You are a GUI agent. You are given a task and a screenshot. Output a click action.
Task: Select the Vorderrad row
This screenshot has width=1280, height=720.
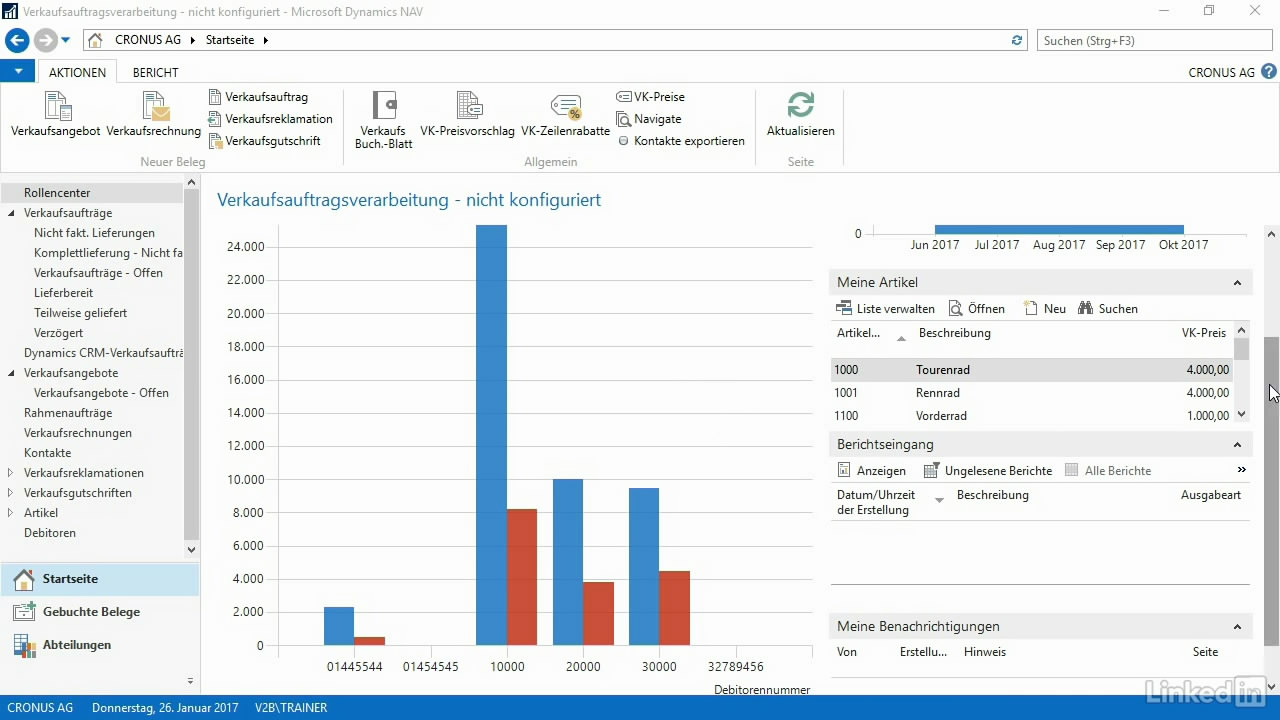click(x=1032, y=416)
